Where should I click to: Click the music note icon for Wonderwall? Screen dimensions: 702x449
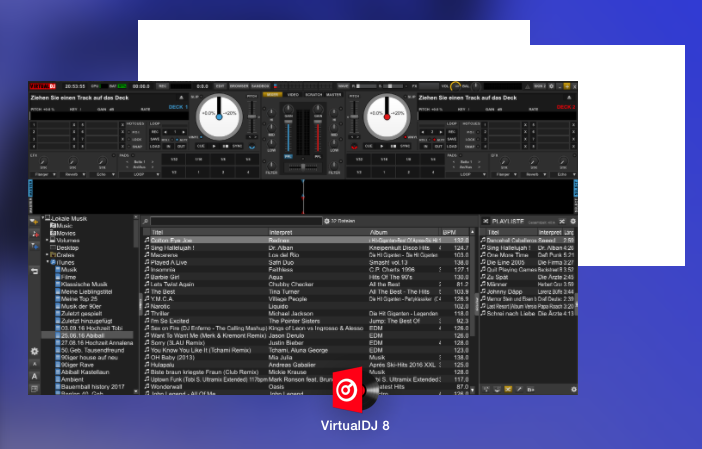click(146, 386)
